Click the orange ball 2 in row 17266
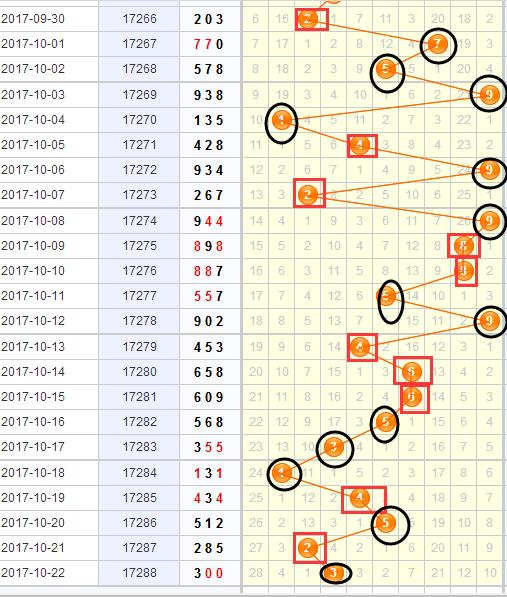This screenshot has height=597, width=507. [x=308, y=19]
